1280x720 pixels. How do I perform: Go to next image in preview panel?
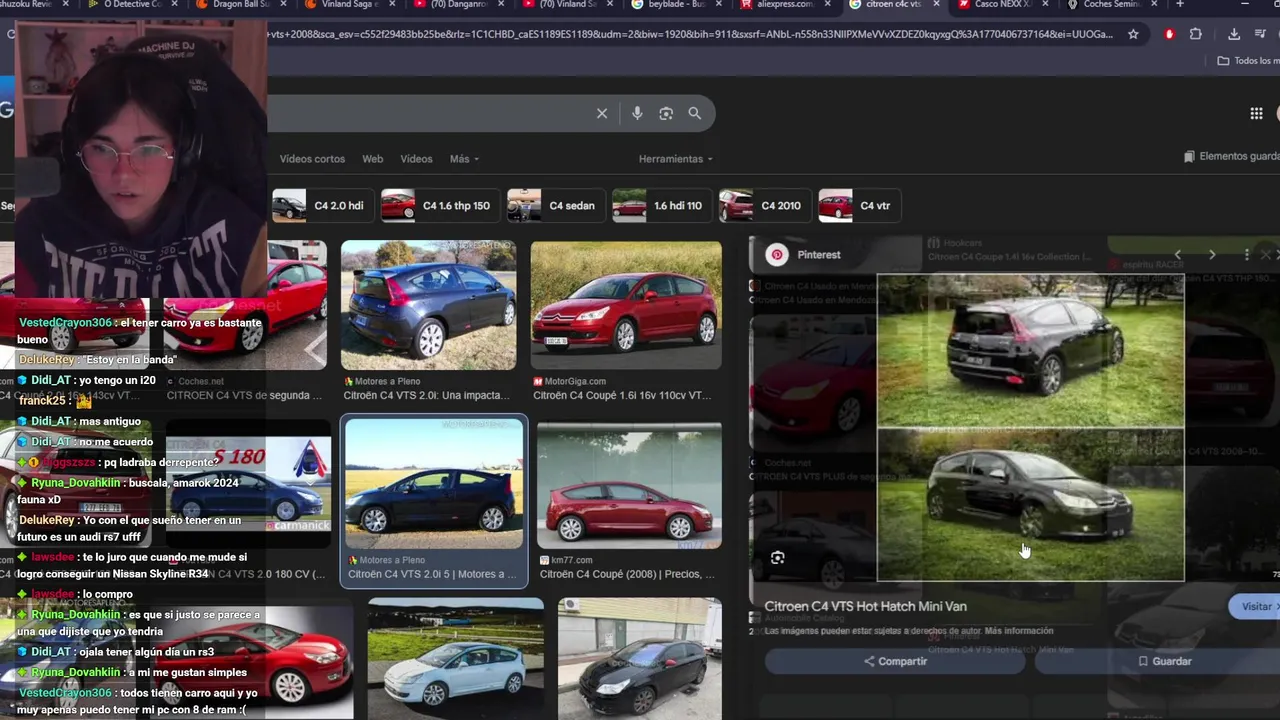[x=1212, y=255]
